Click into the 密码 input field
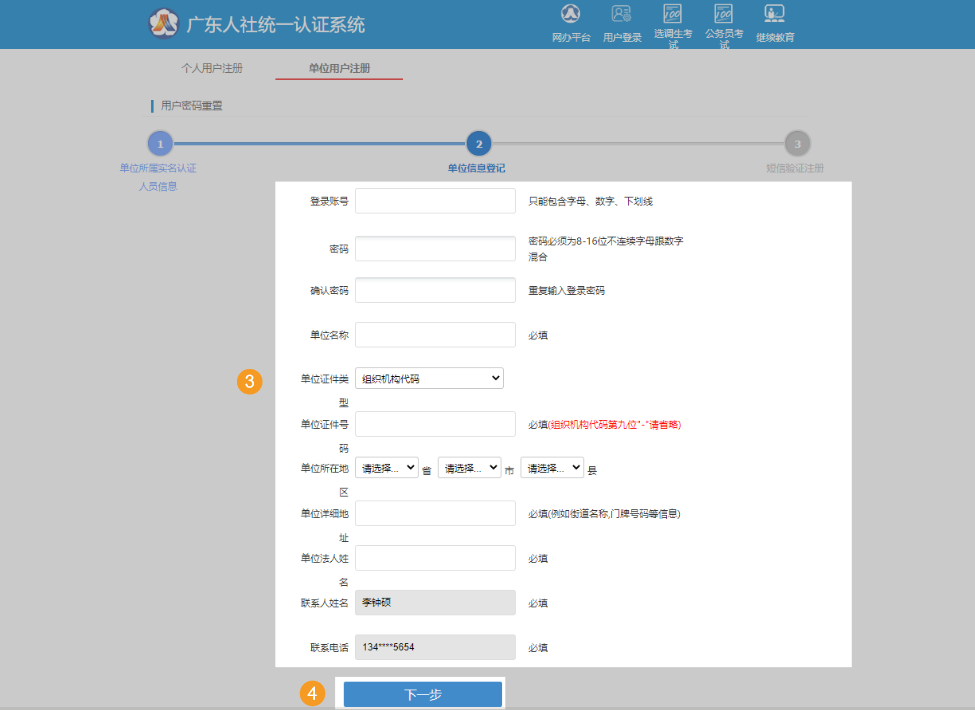This screenshot has height=710, width=975. coord(435,249)
